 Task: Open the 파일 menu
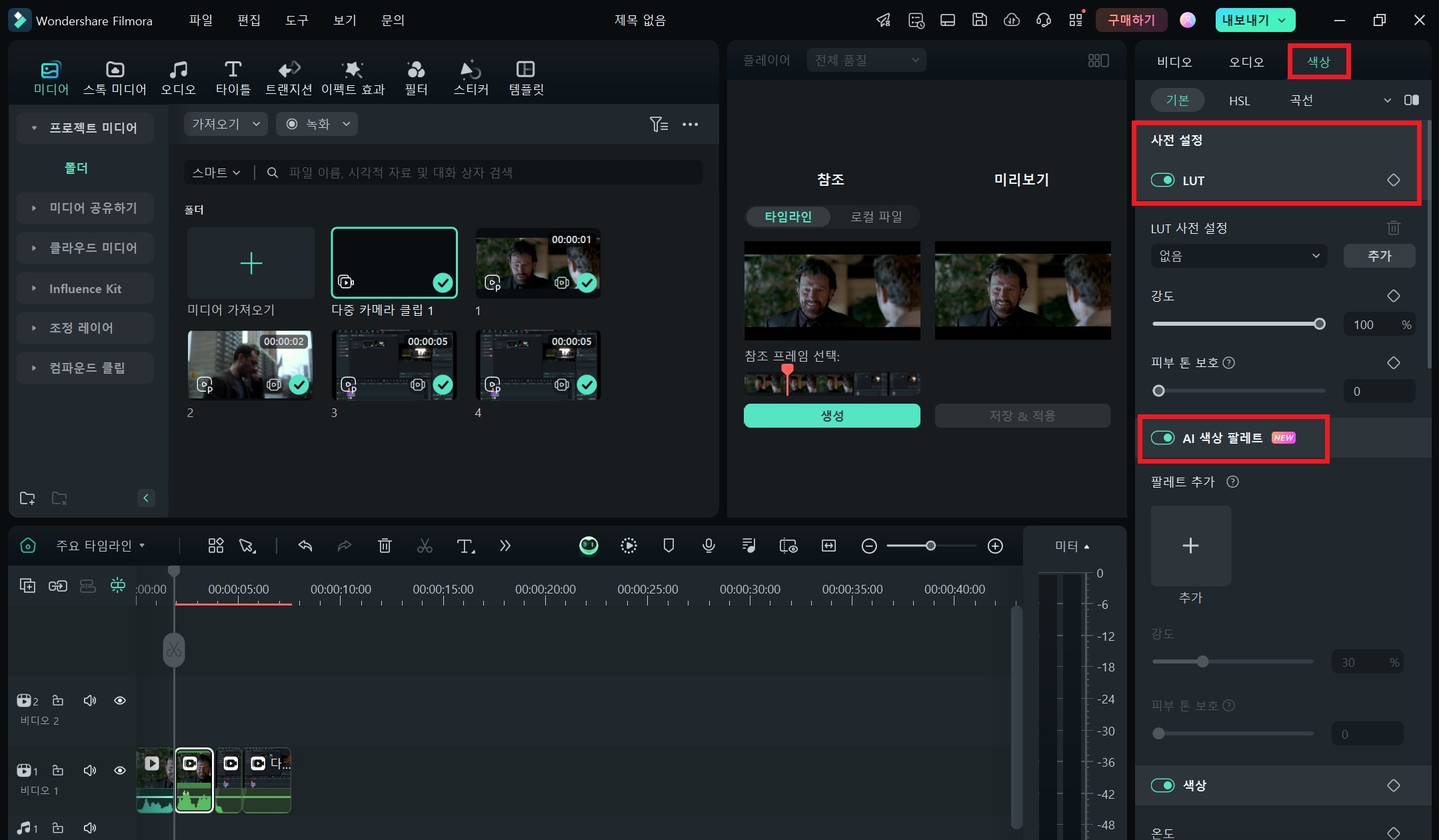pos(201,20)
